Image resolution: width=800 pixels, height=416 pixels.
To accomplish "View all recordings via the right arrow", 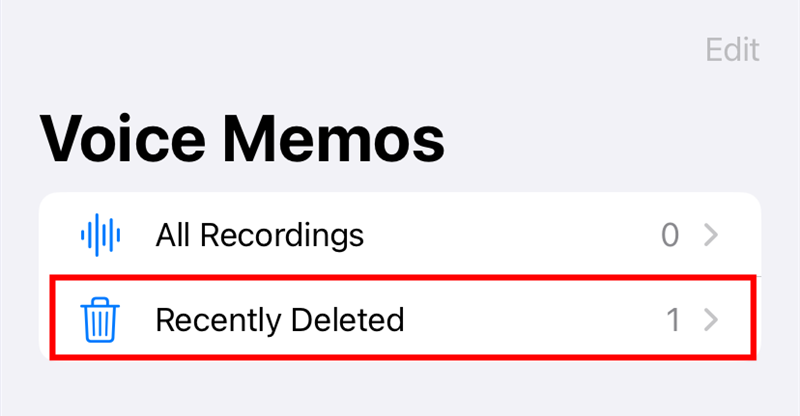I will (x=711, y=236).
